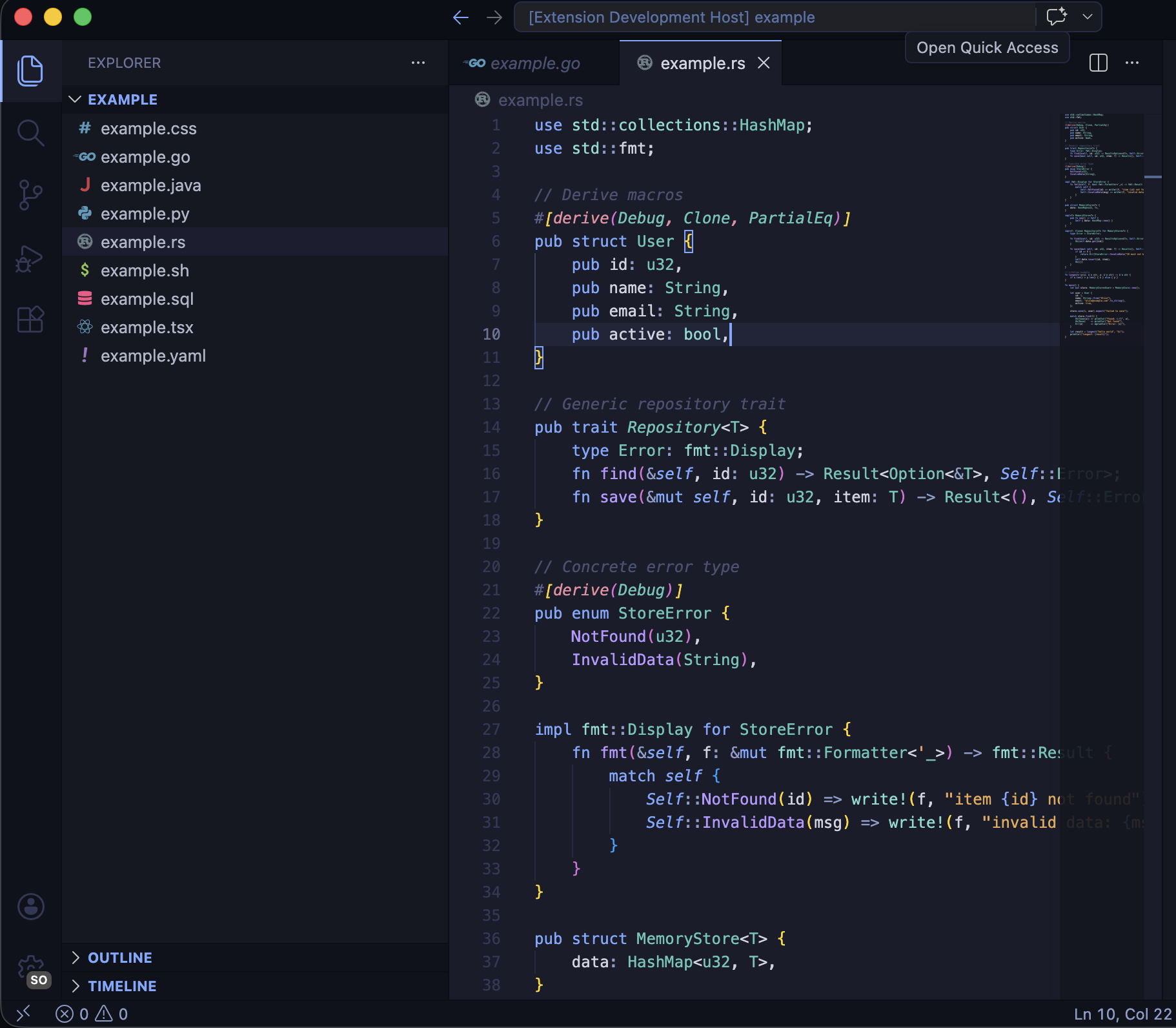
Task: Collapse the EXAMPLE folder section
Action: coord(255,99)
